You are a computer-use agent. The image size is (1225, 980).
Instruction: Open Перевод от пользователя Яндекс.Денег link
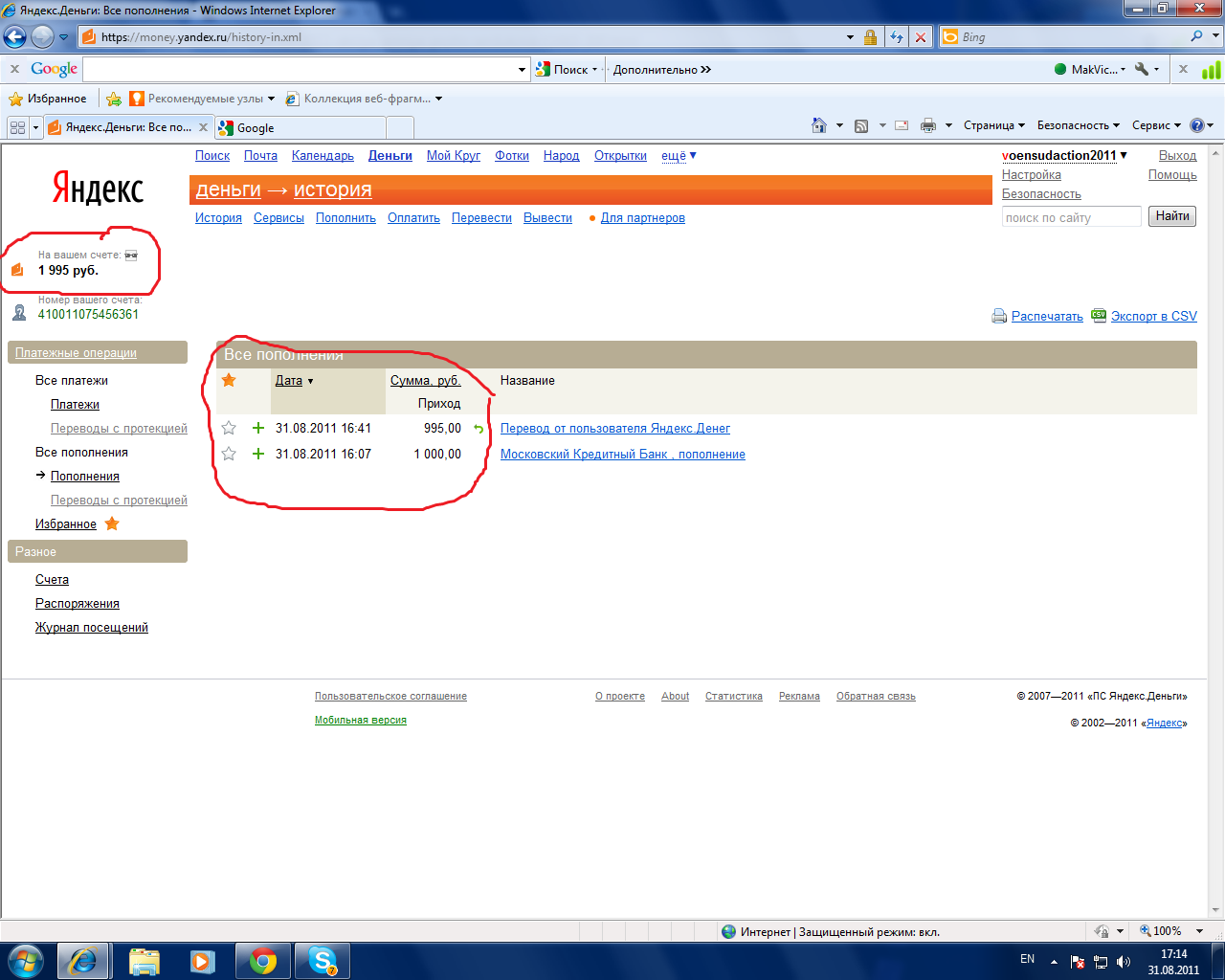tap(615, 428)
